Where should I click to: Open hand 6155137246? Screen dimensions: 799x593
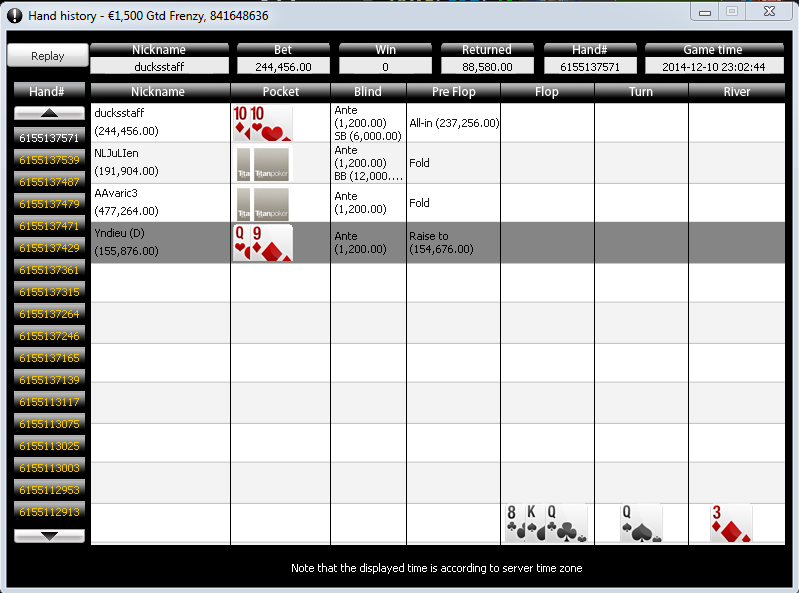[49, 336]
